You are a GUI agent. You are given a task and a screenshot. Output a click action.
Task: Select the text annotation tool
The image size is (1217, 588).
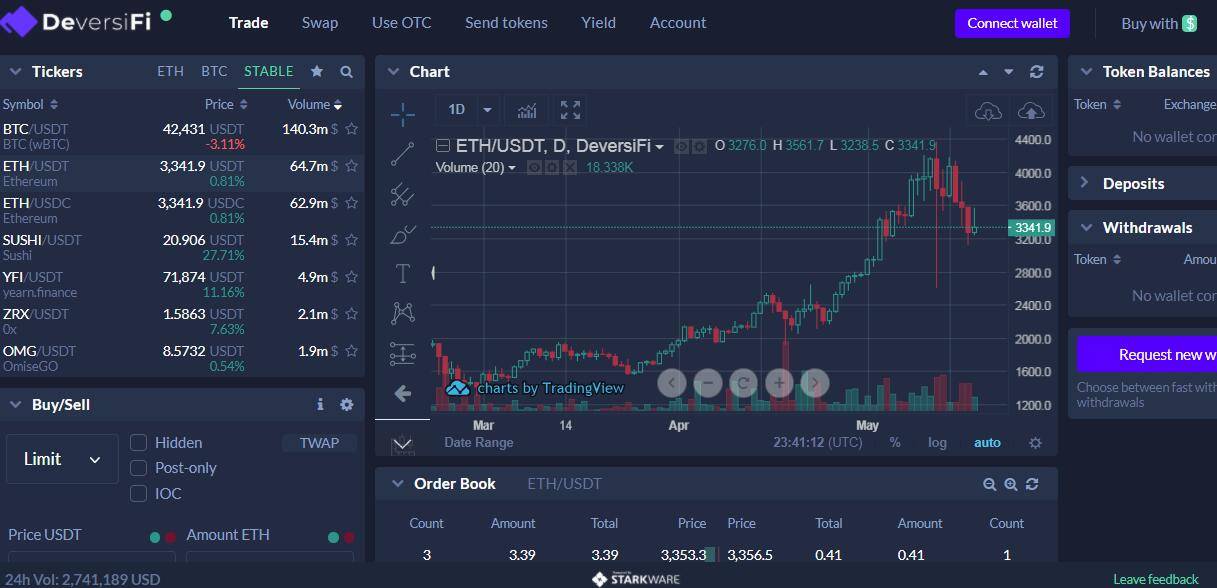[403, 274]
